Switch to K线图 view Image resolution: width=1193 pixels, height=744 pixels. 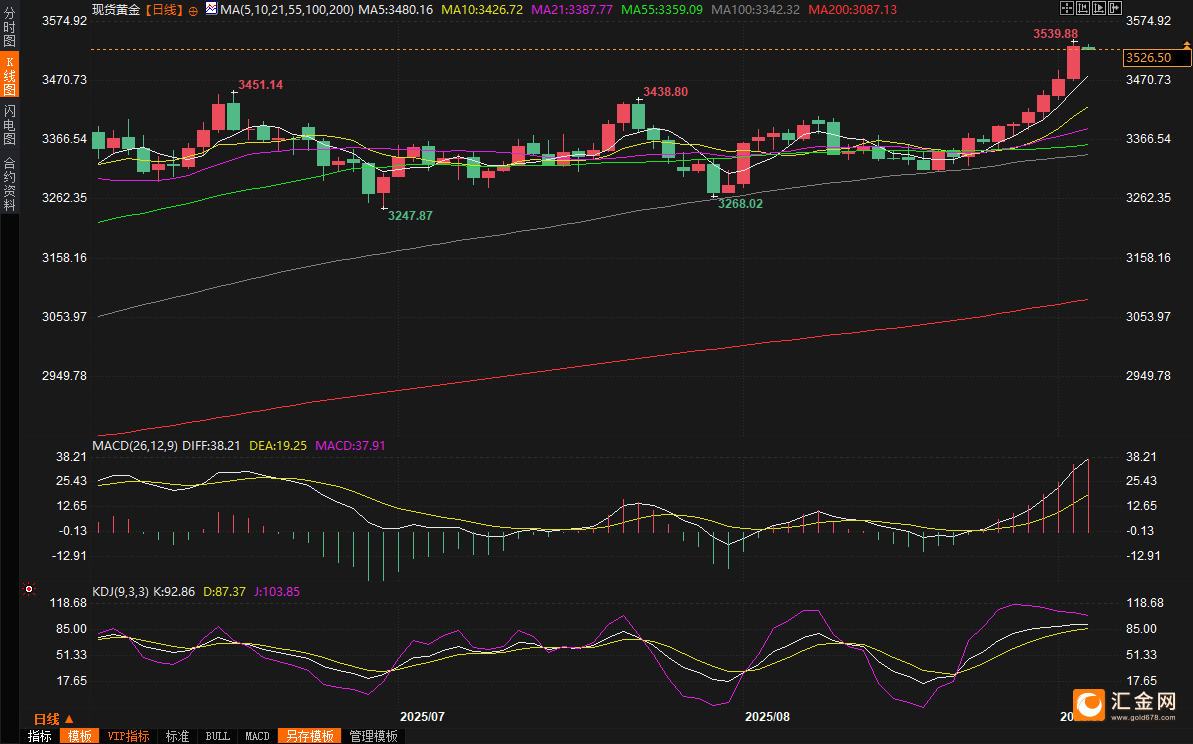pos(10,75)
